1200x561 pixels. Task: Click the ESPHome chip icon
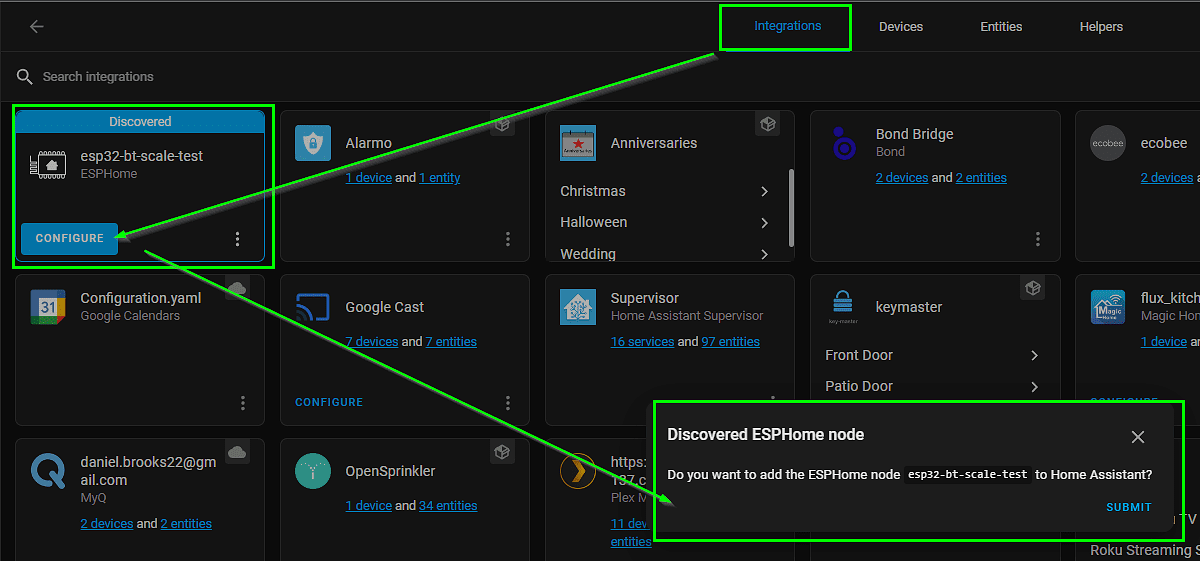click(48, 165)
